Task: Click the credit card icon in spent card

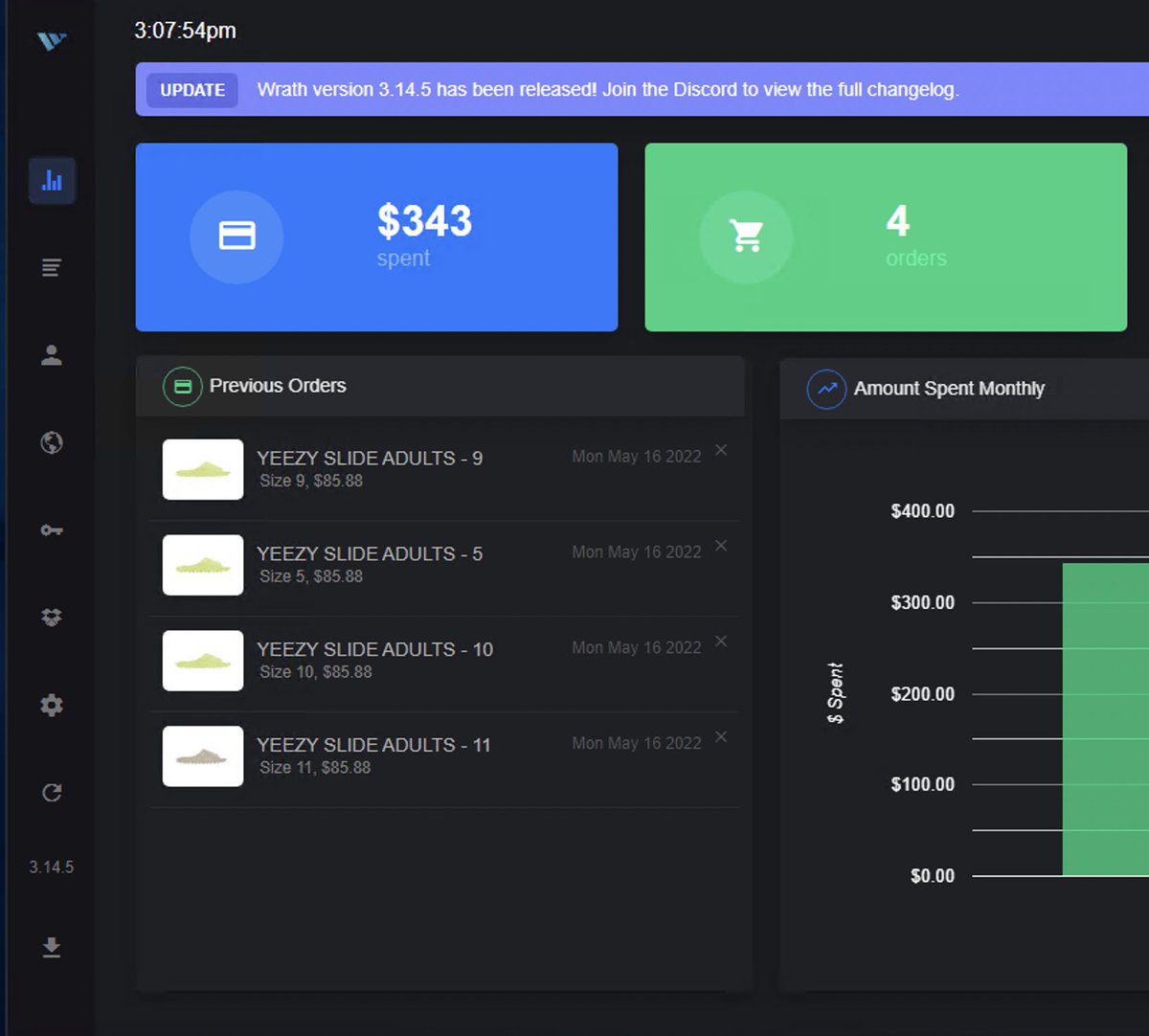Action: (237, 236)
